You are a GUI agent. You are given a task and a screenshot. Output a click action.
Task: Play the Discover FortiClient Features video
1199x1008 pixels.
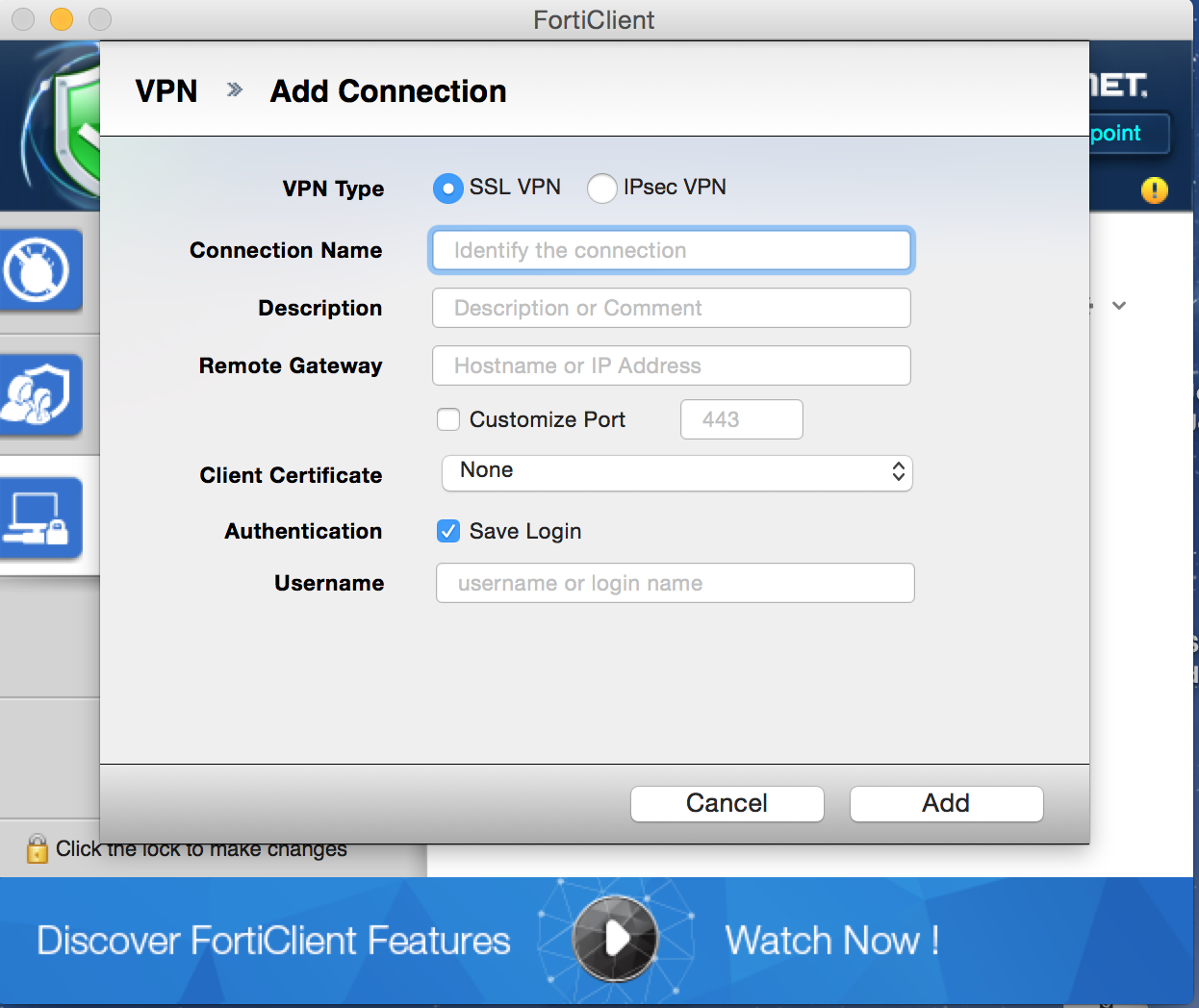point(615,940)
